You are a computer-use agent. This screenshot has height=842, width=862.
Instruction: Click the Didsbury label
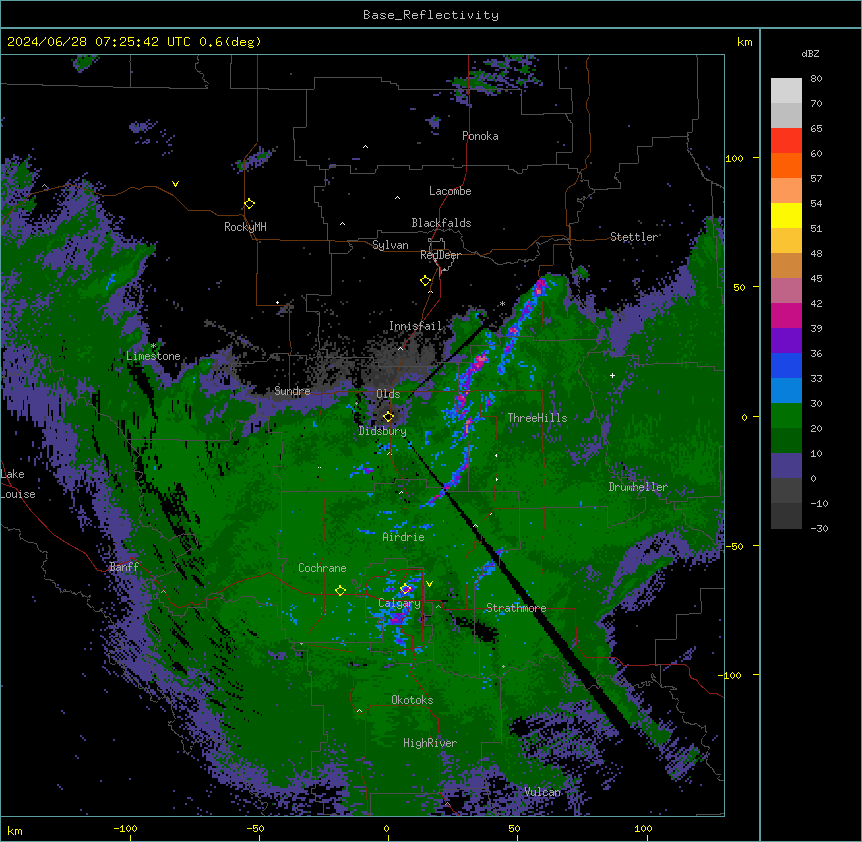[x=383, y=431]
